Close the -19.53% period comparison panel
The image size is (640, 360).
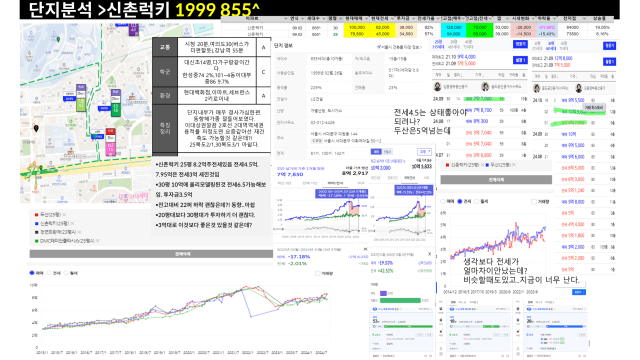click(429, 254)
